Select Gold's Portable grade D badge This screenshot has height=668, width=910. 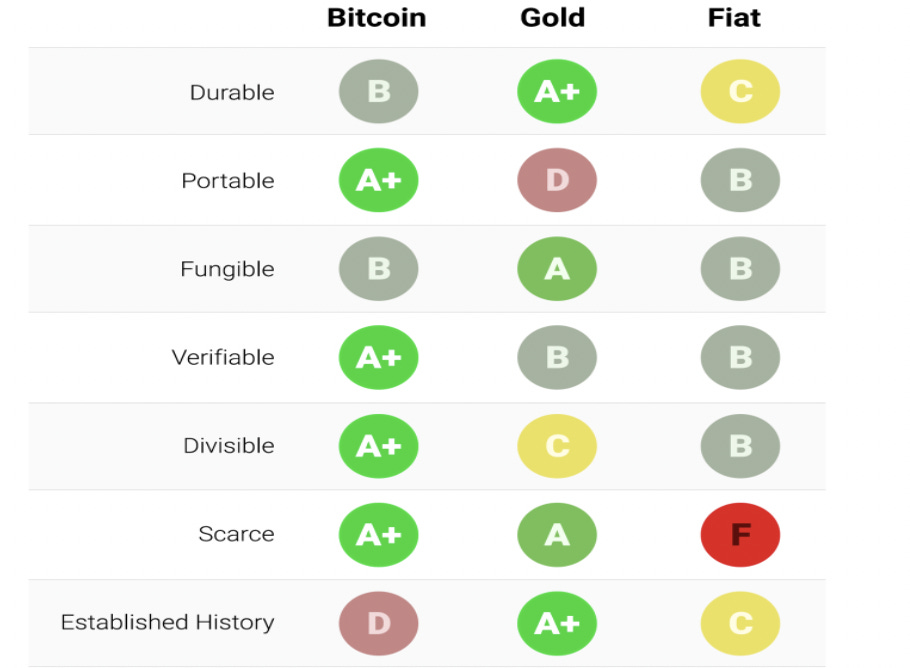coord(557,180)
